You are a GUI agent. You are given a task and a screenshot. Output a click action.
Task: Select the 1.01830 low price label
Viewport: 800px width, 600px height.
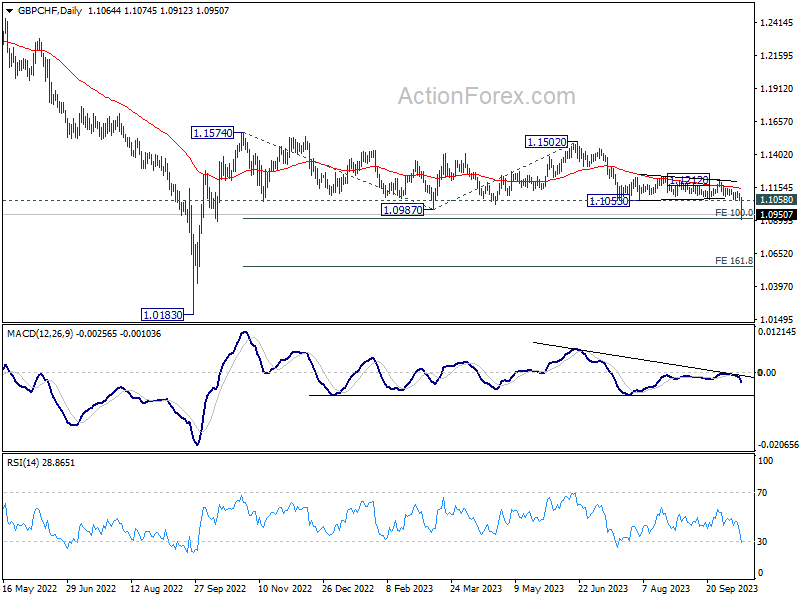click(162, 315)
